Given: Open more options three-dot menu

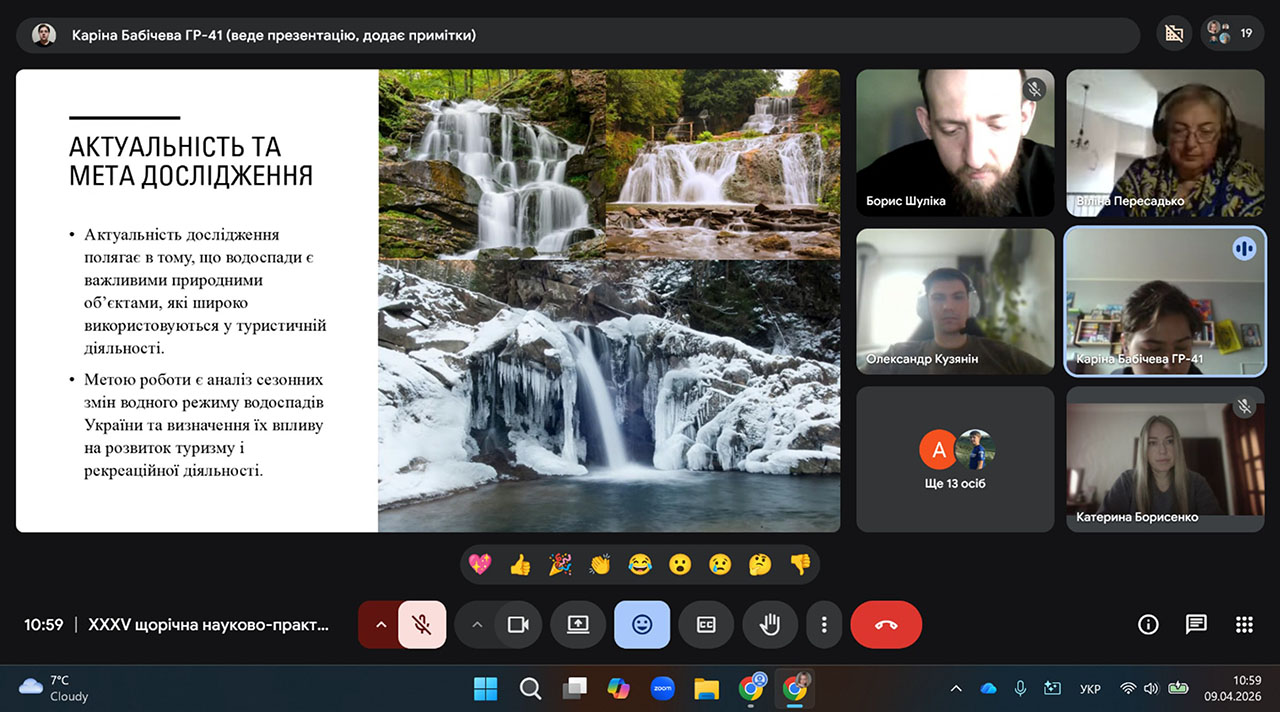Looking at the screenshot, I should [x=824, y=625].
